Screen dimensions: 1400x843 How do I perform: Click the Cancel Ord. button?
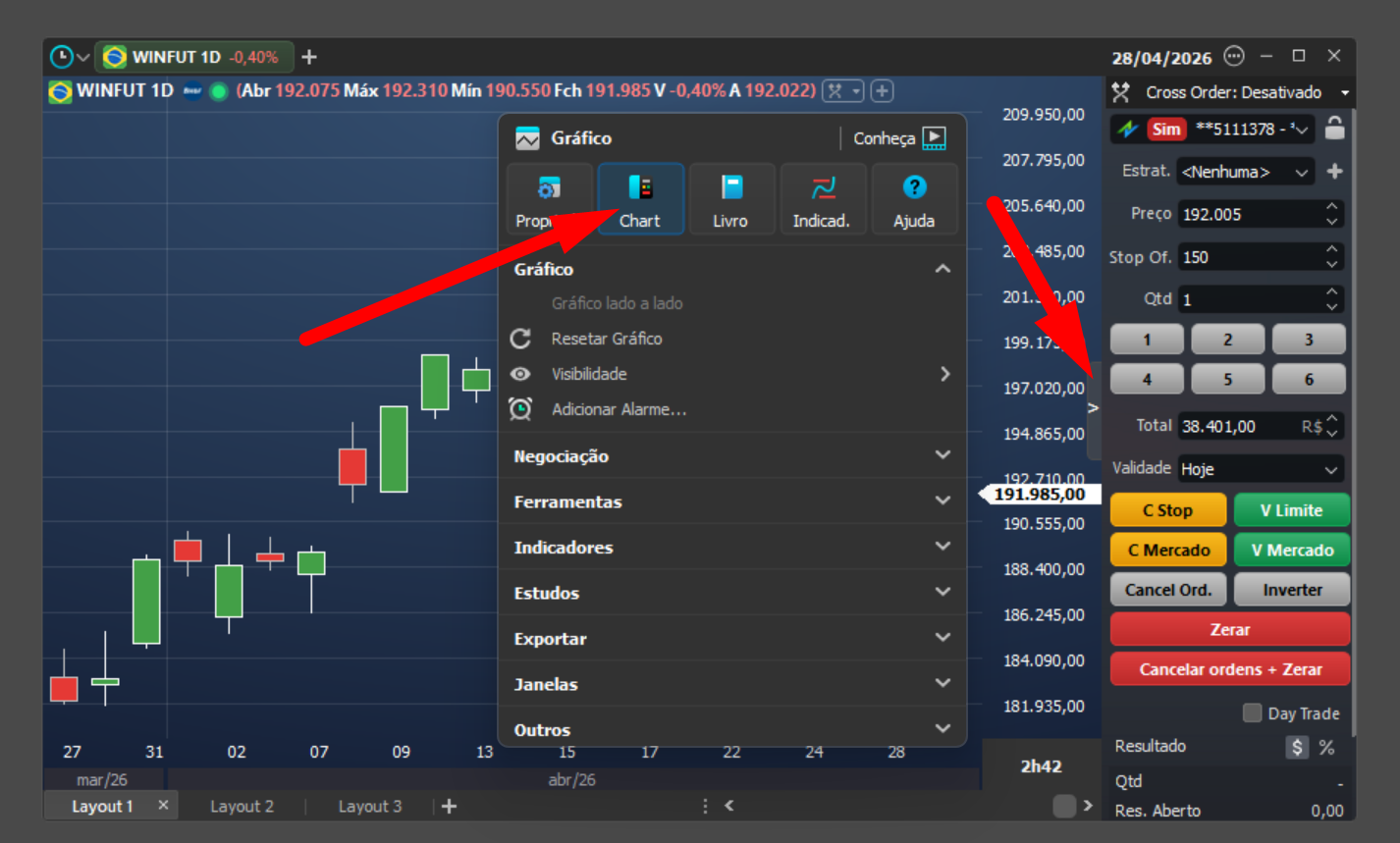[x=1167, y=590]
